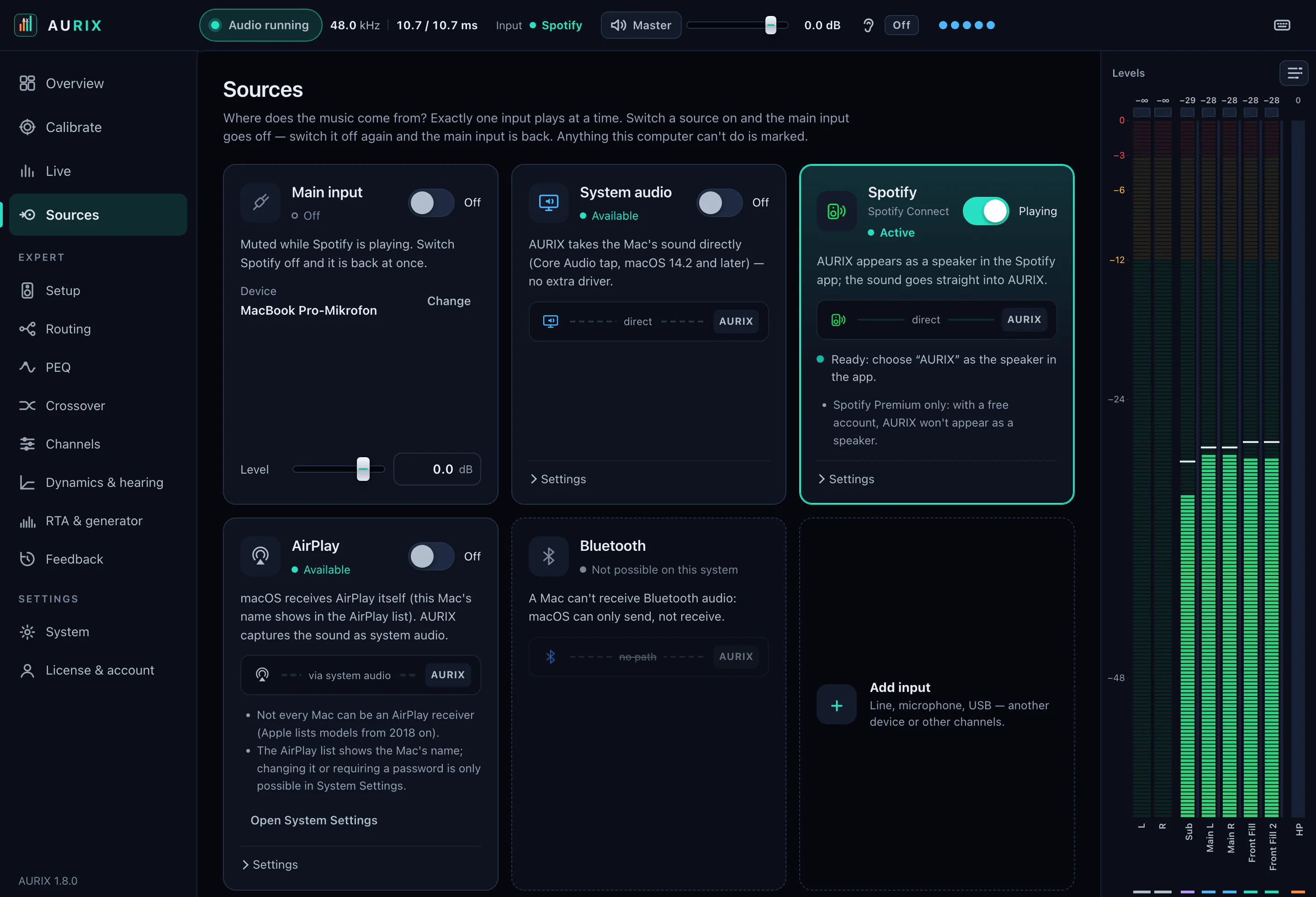
Task: Enable the System audio switch
Action: pos(719,203)
